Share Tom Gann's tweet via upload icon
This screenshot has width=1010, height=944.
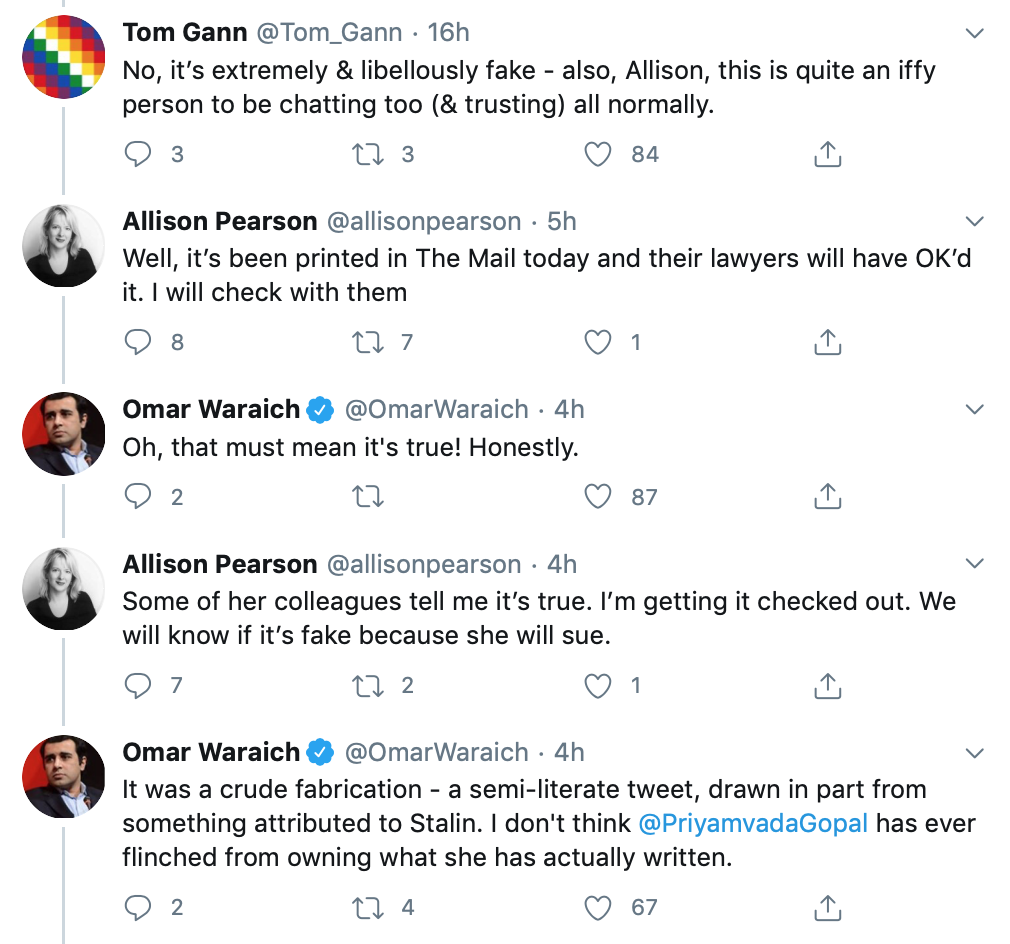click(826, 154)
